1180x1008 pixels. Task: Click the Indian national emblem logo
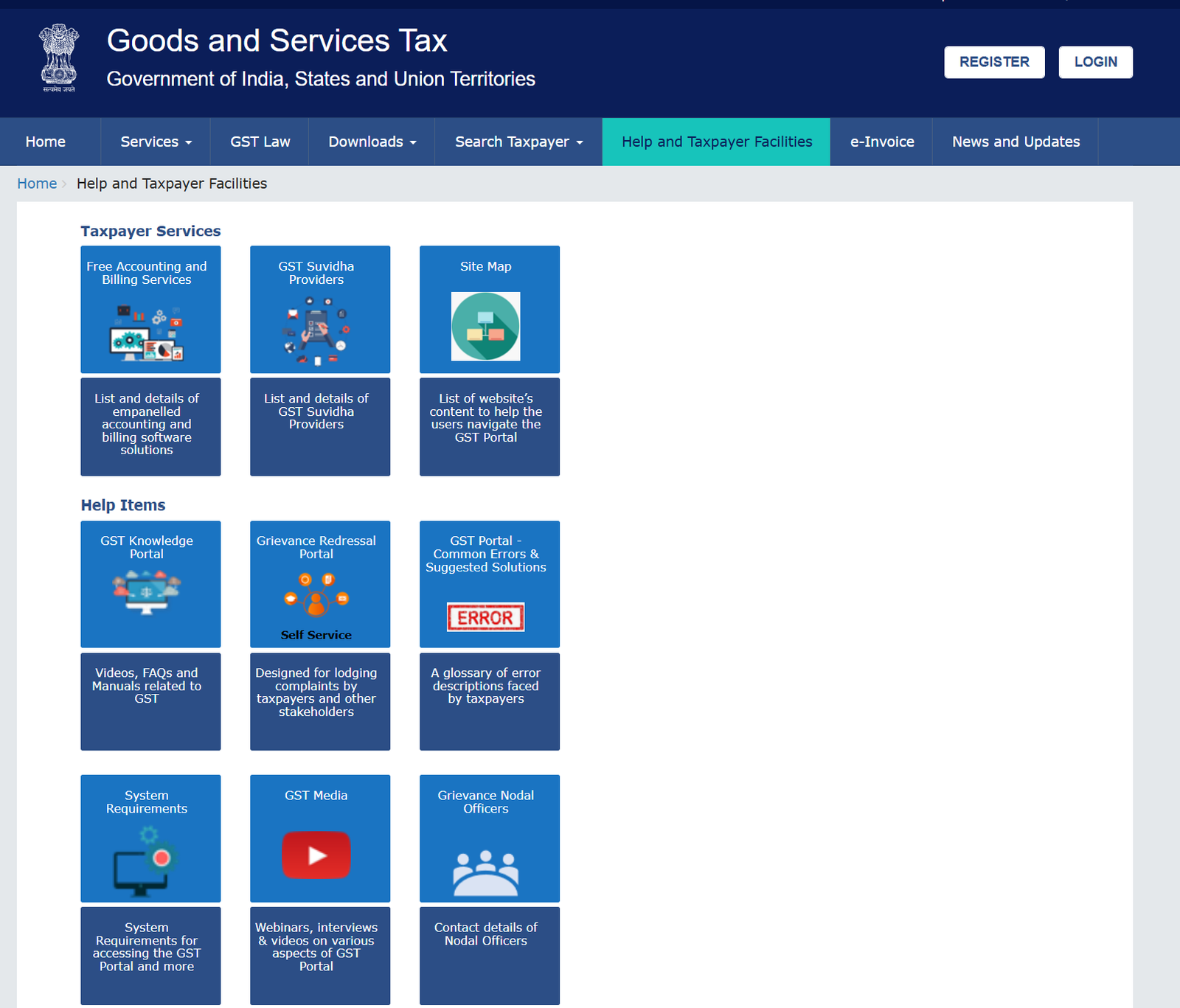[59, 58]
